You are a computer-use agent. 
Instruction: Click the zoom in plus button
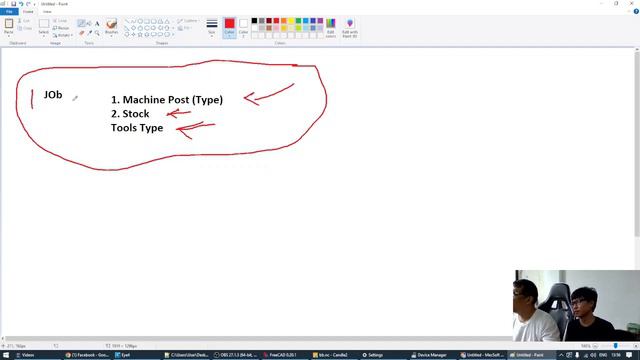point(636,346)
